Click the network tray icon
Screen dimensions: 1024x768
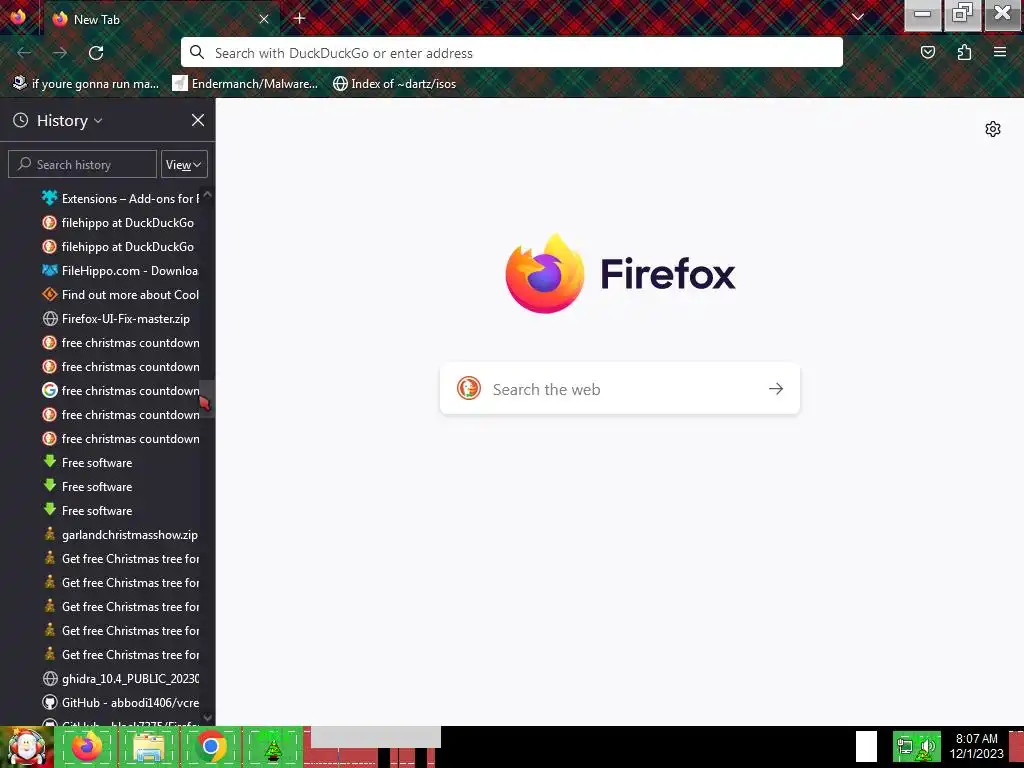tap(904, 746)
